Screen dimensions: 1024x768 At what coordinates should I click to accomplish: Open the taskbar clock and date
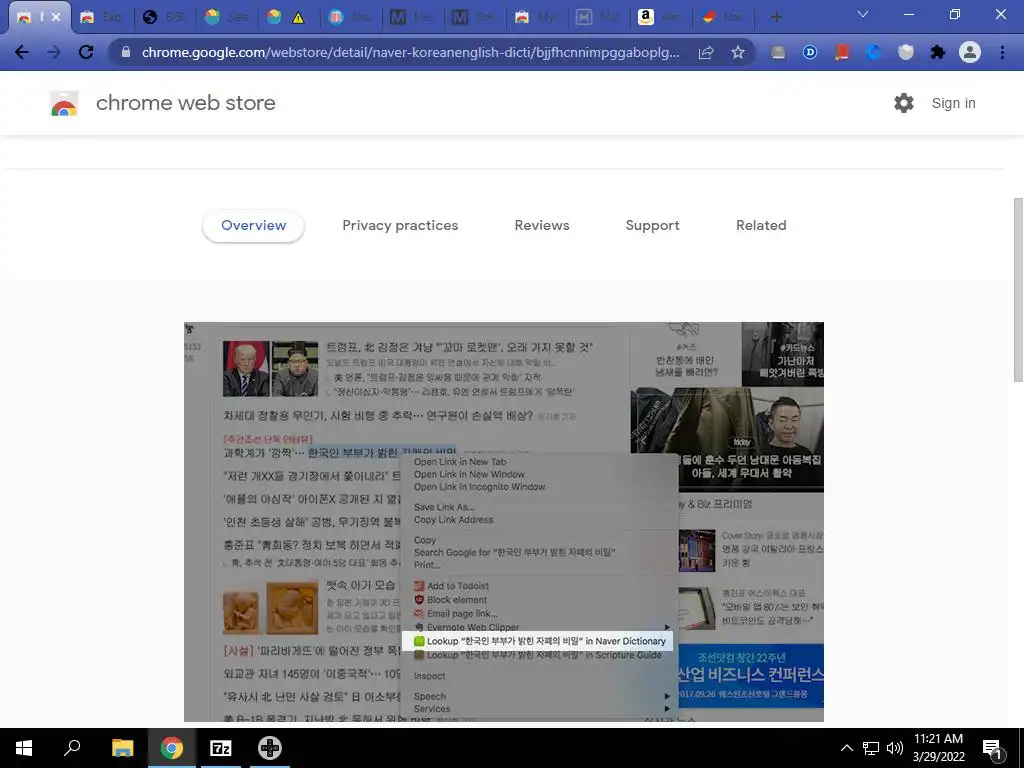tap(938, 748)
